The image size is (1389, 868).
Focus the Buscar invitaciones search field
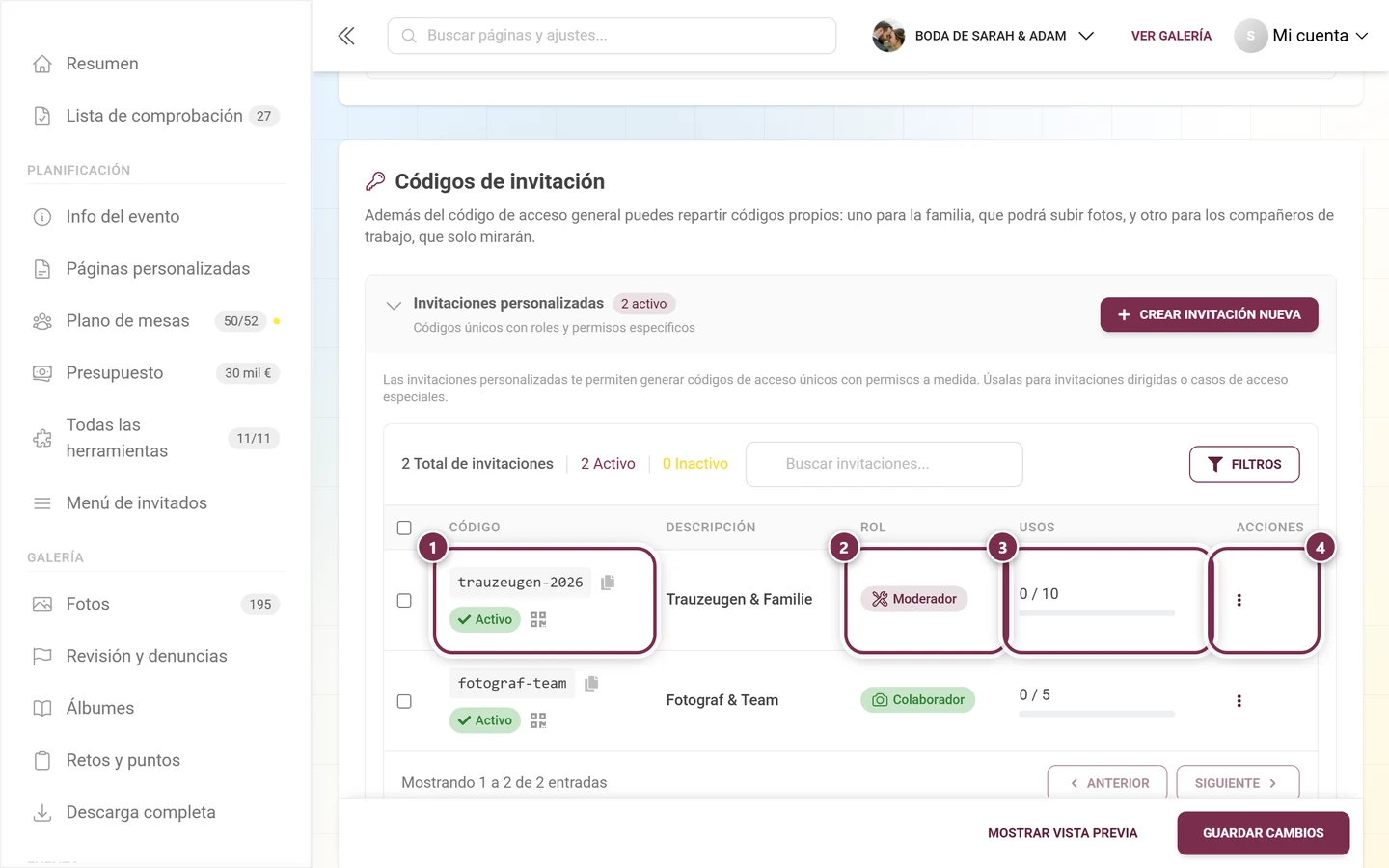point(885,464)
